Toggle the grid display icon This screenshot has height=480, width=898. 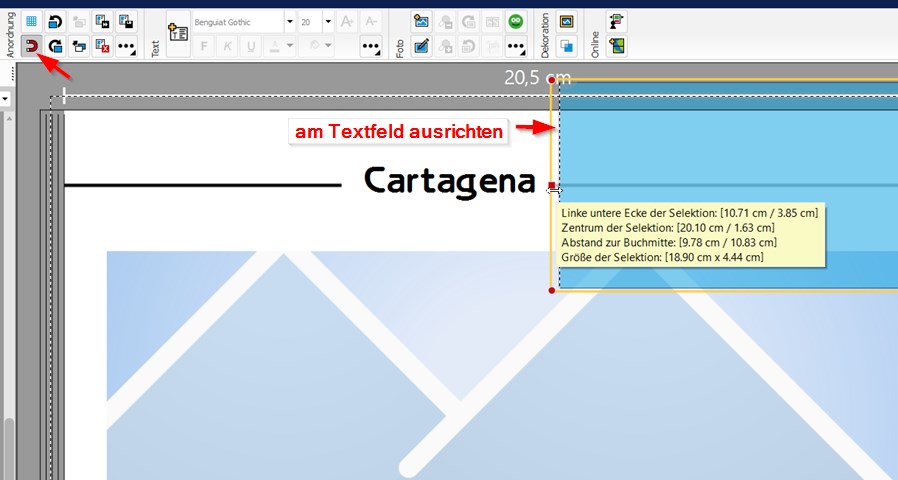pyautogui.click(x=32, y=21)
